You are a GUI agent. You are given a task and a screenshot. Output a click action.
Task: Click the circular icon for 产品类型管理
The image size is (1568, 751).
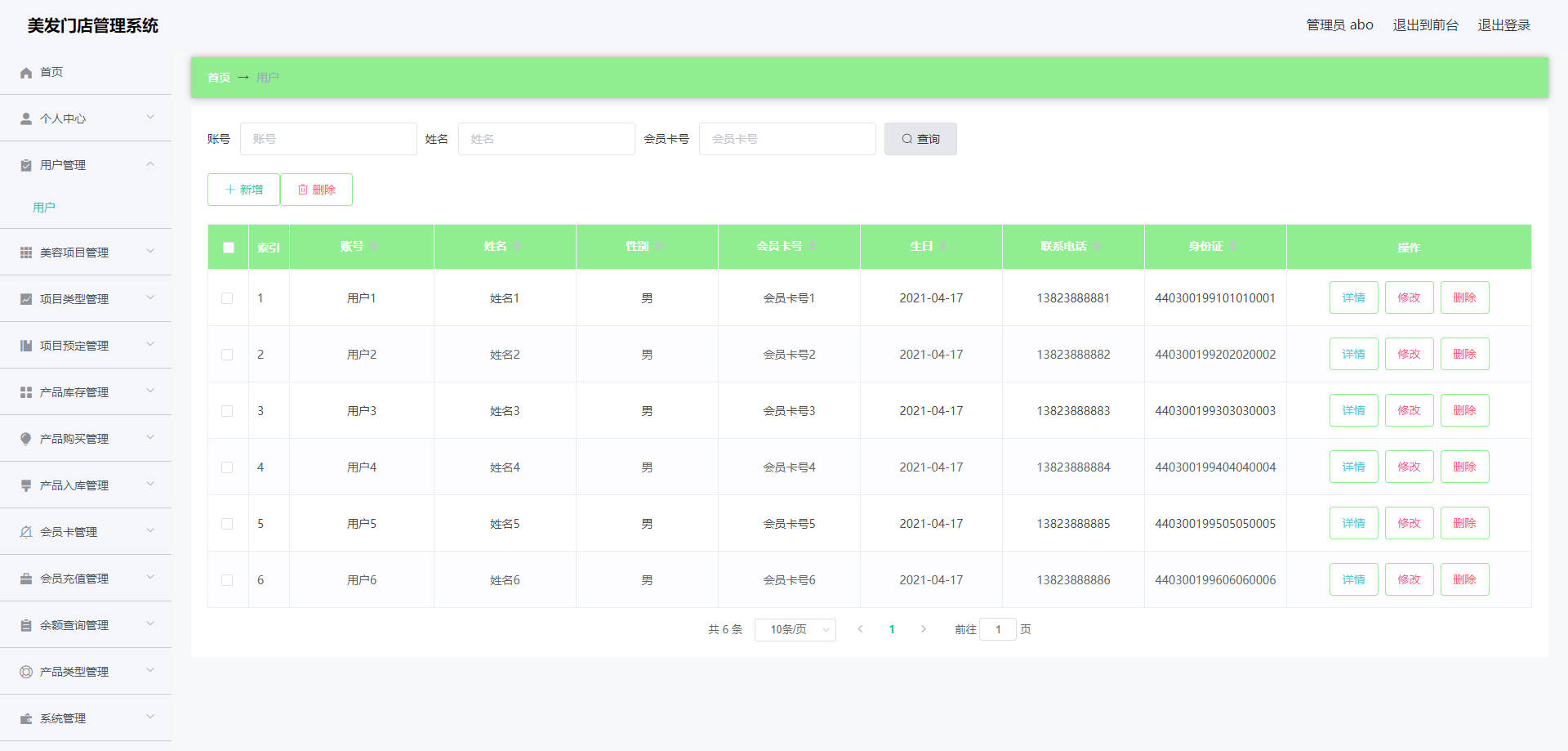pyautogui.click(x=26, y=673)
